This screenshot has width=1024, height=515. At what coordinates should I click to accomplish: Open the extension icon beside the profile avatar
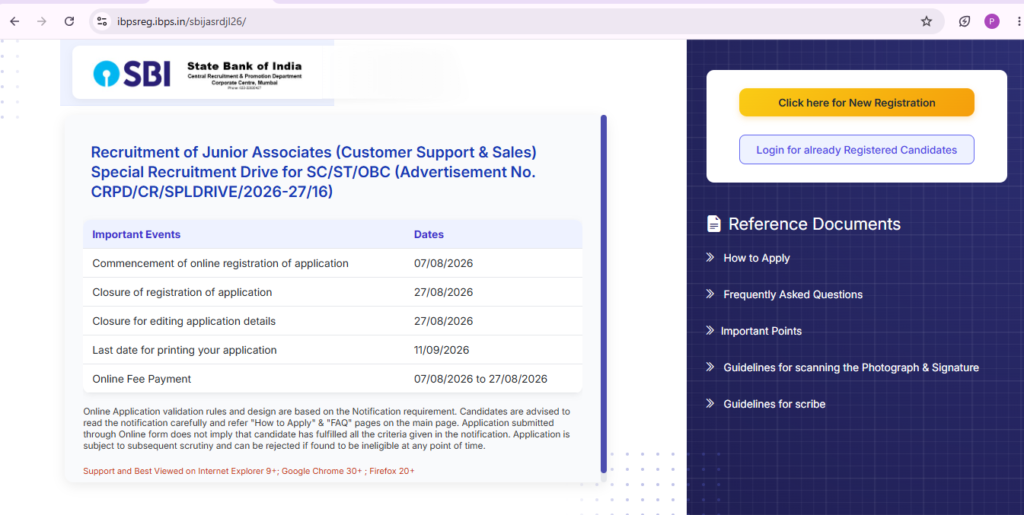pos(965,22)
